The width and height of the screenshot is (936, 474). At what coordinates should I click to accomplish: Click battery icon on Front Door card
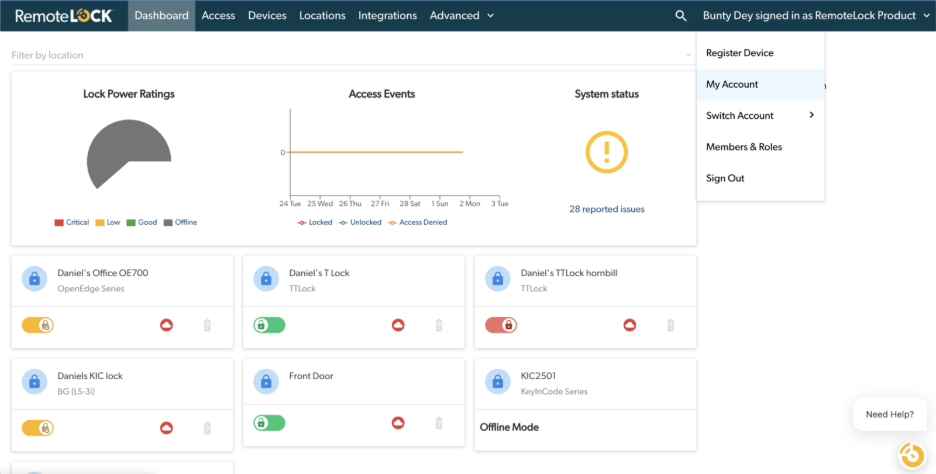439,423
